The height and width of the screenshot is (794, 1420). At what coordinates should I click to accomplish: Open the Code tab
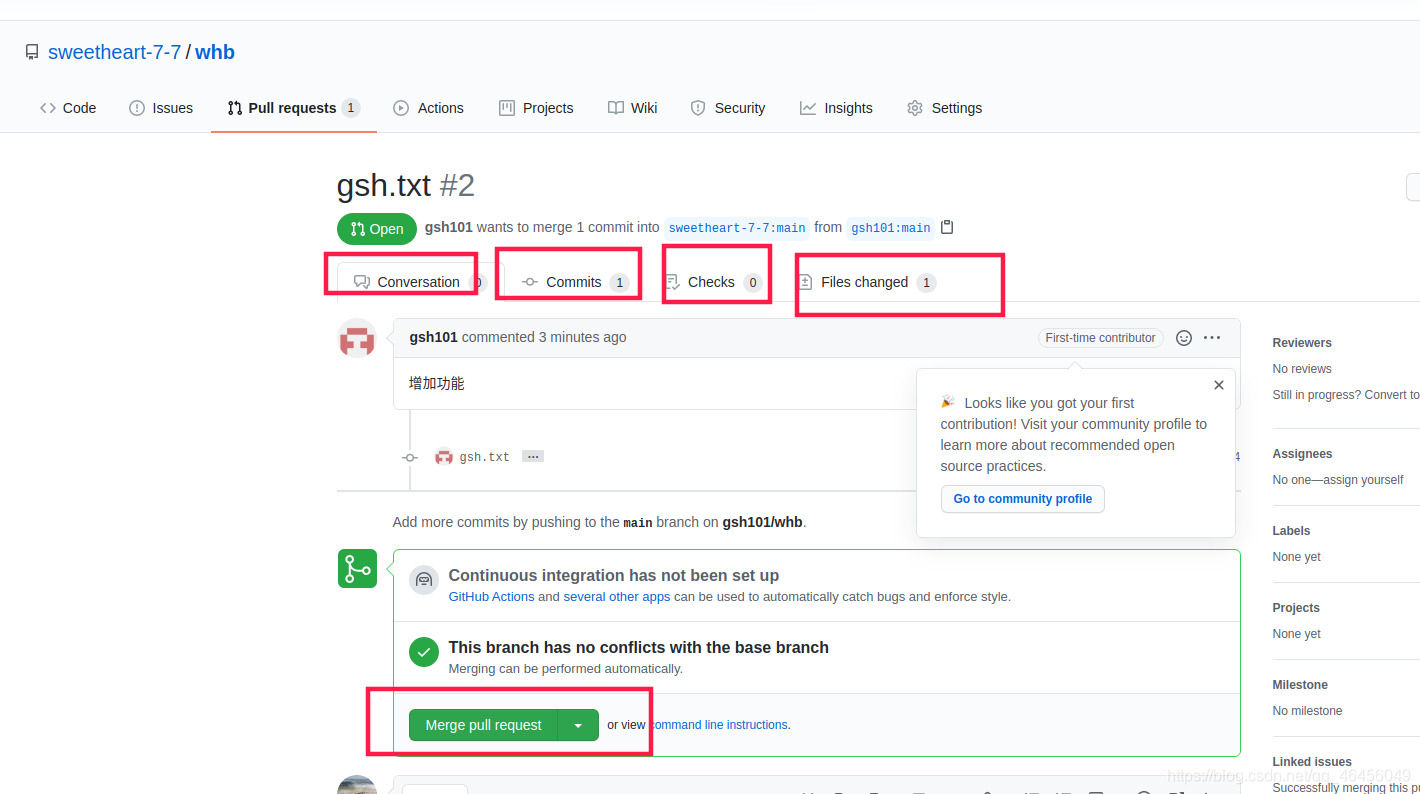pyautogui.click(x=68, y=108)
